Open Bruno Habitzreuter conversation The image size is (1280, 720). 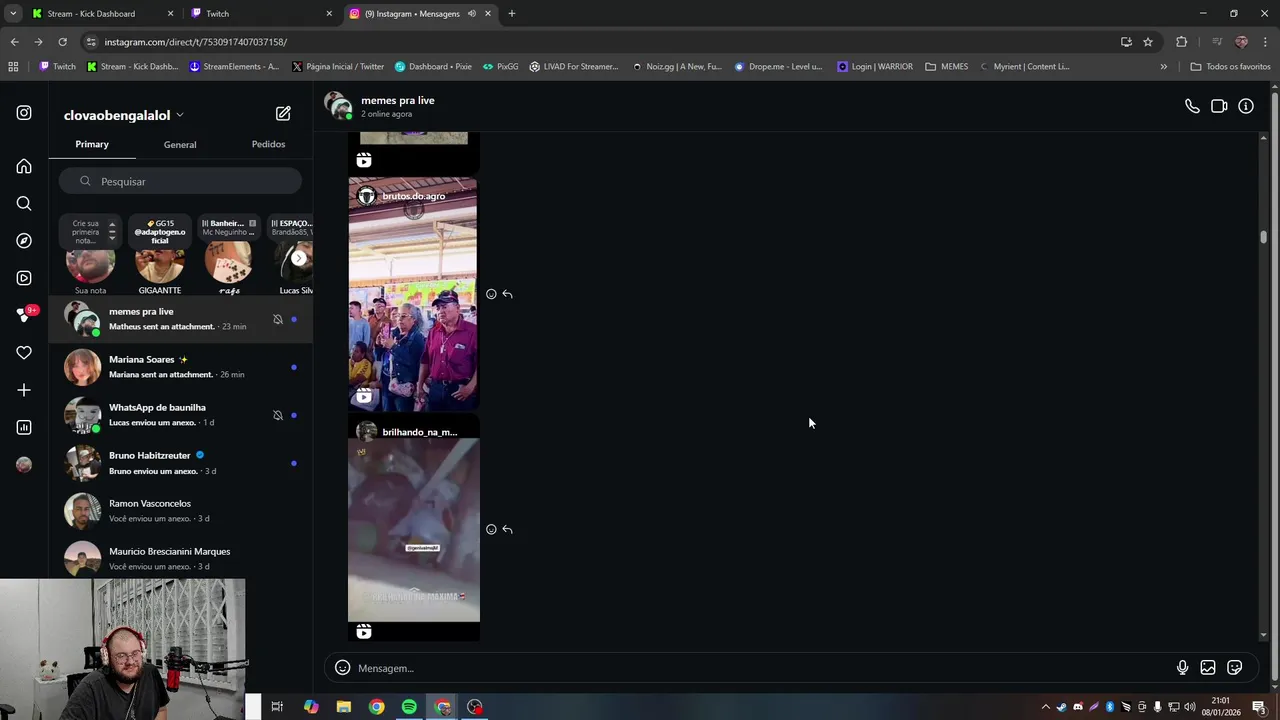tap(181, 463)
